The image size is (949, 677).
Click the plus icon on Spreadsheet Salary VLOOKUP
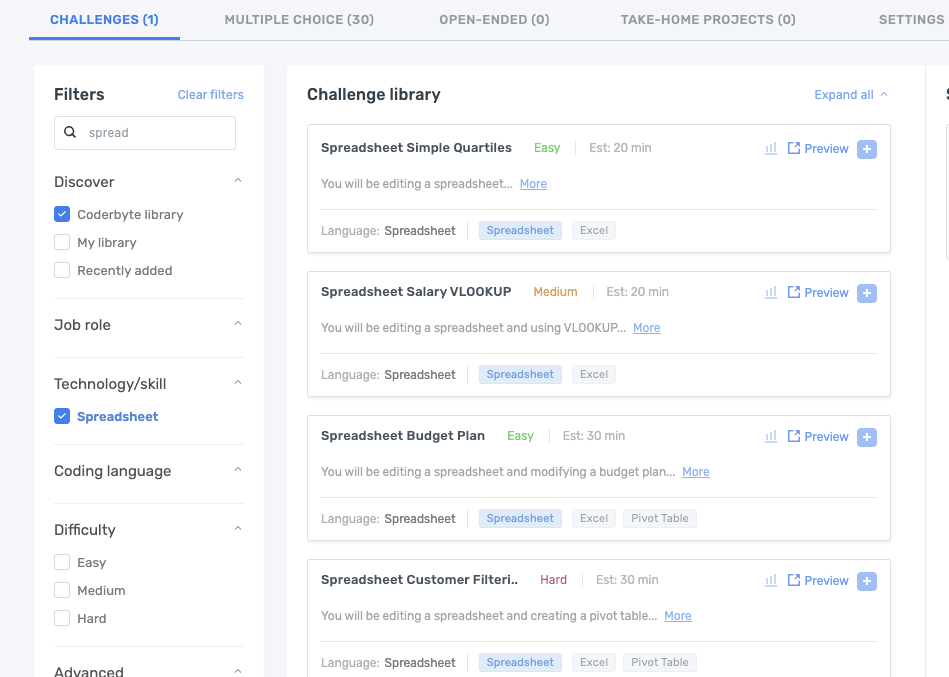[x=867, y=292]
